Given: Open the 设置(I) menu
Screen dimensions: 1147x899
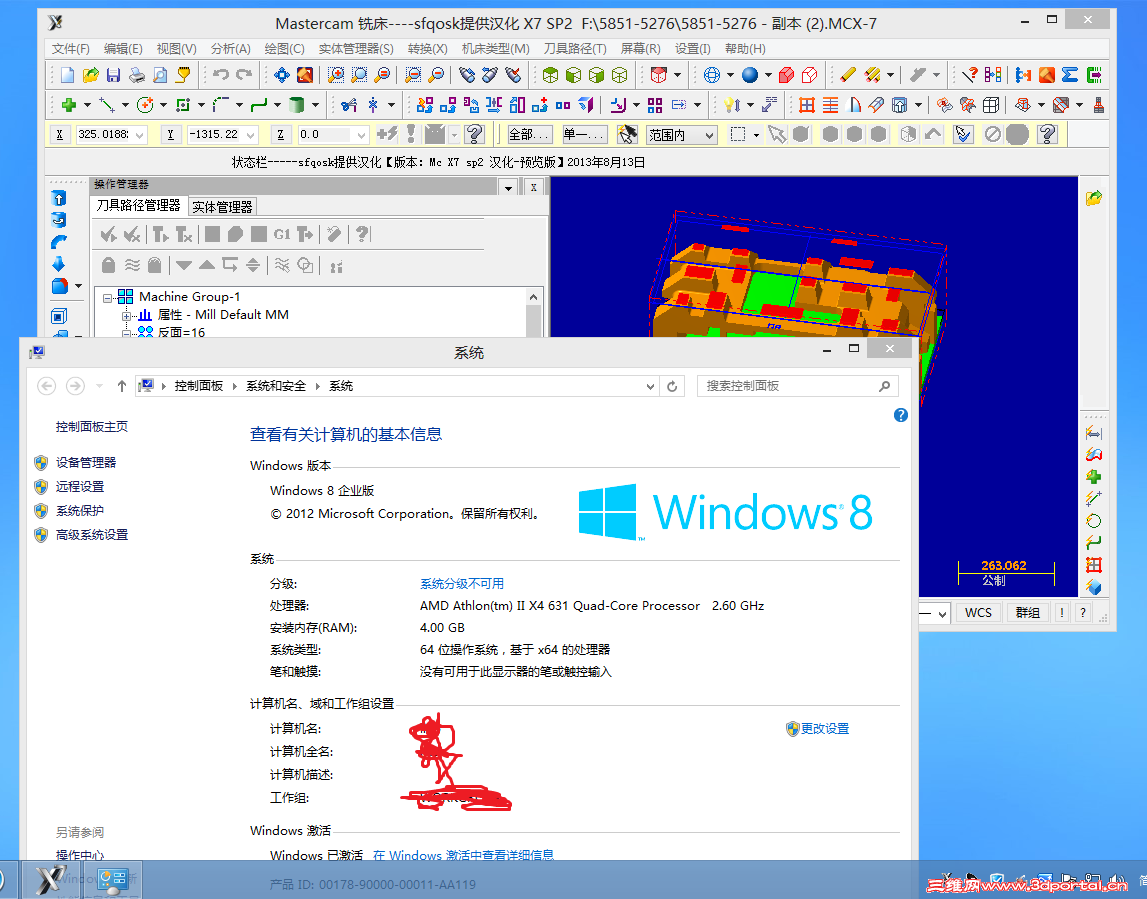Looking at the screenshot, I should click(692, 48).
